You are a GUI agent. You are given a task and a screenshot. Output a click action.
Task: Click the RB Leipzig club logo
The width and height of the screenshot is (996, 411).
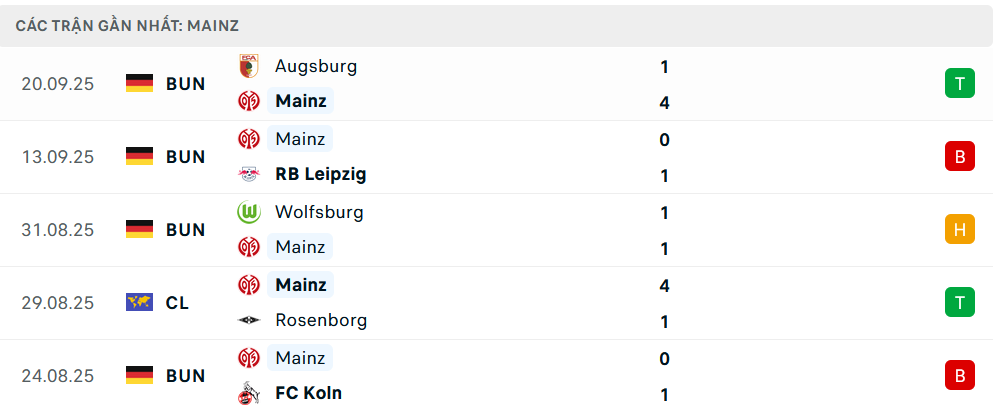248,174
